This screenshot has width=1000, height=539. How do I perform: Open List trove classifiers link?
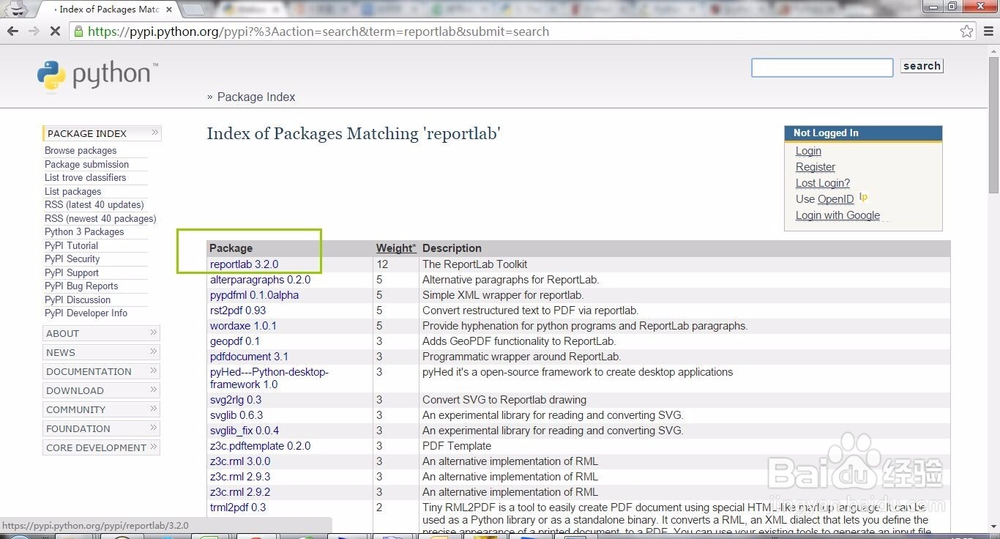(x=85, y=177)
